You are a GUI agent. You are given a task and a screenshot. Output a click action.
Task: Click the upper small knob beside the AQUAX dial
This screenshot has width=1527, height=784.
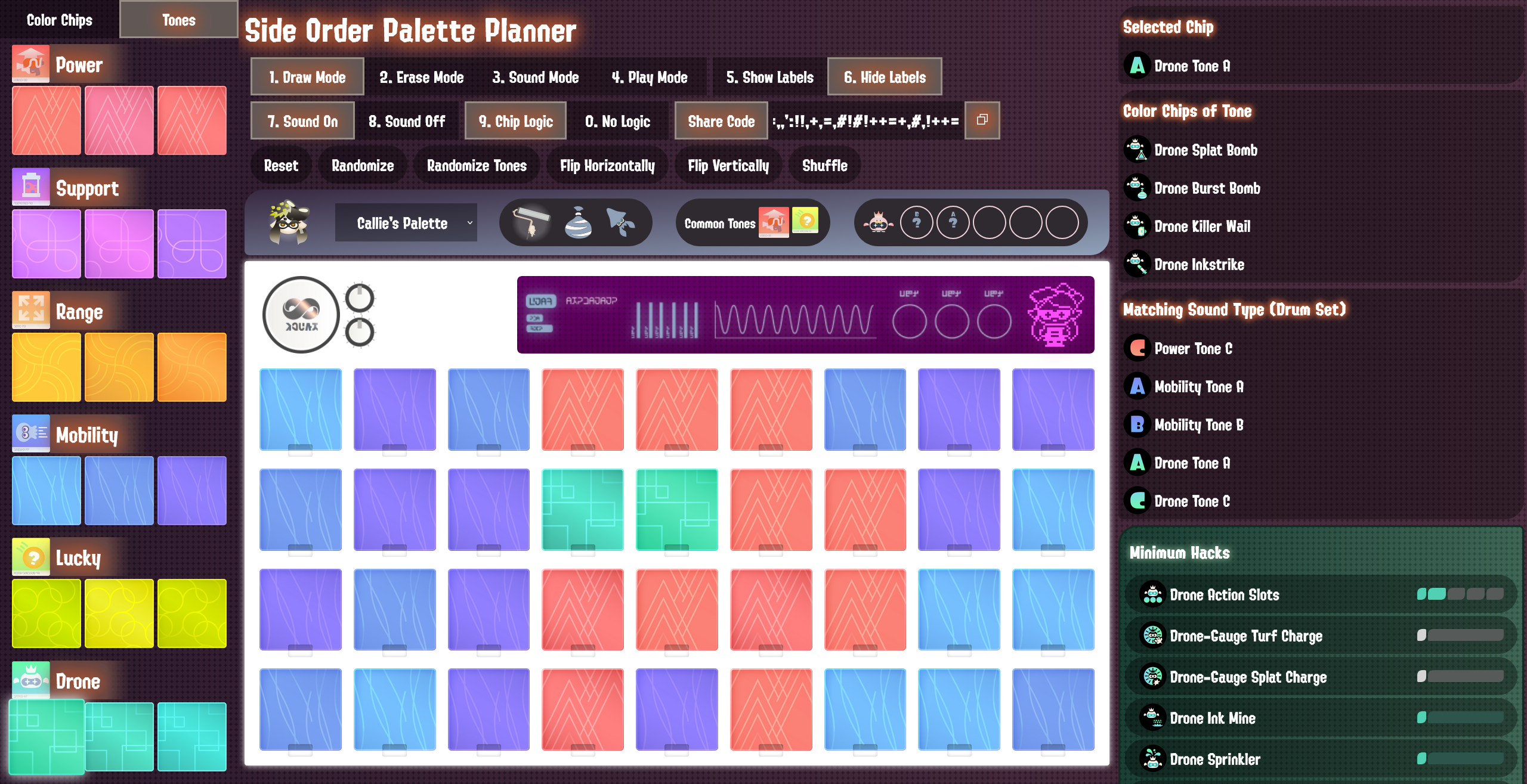pyautogui.click(x=360, y=298)
